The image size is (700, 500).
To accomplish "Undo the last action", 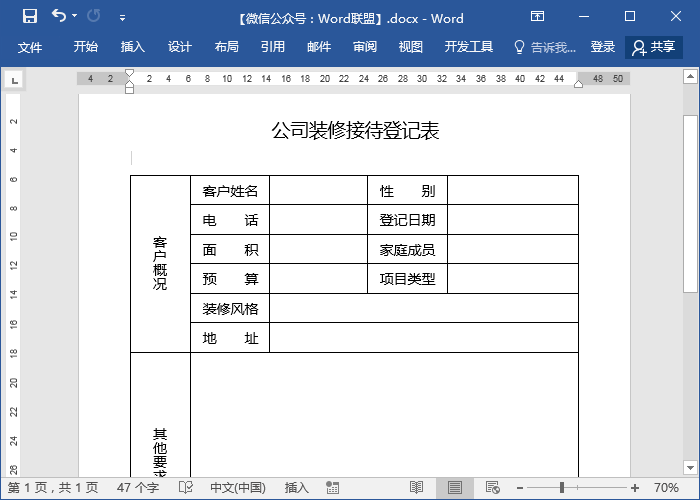I will 59,16.
